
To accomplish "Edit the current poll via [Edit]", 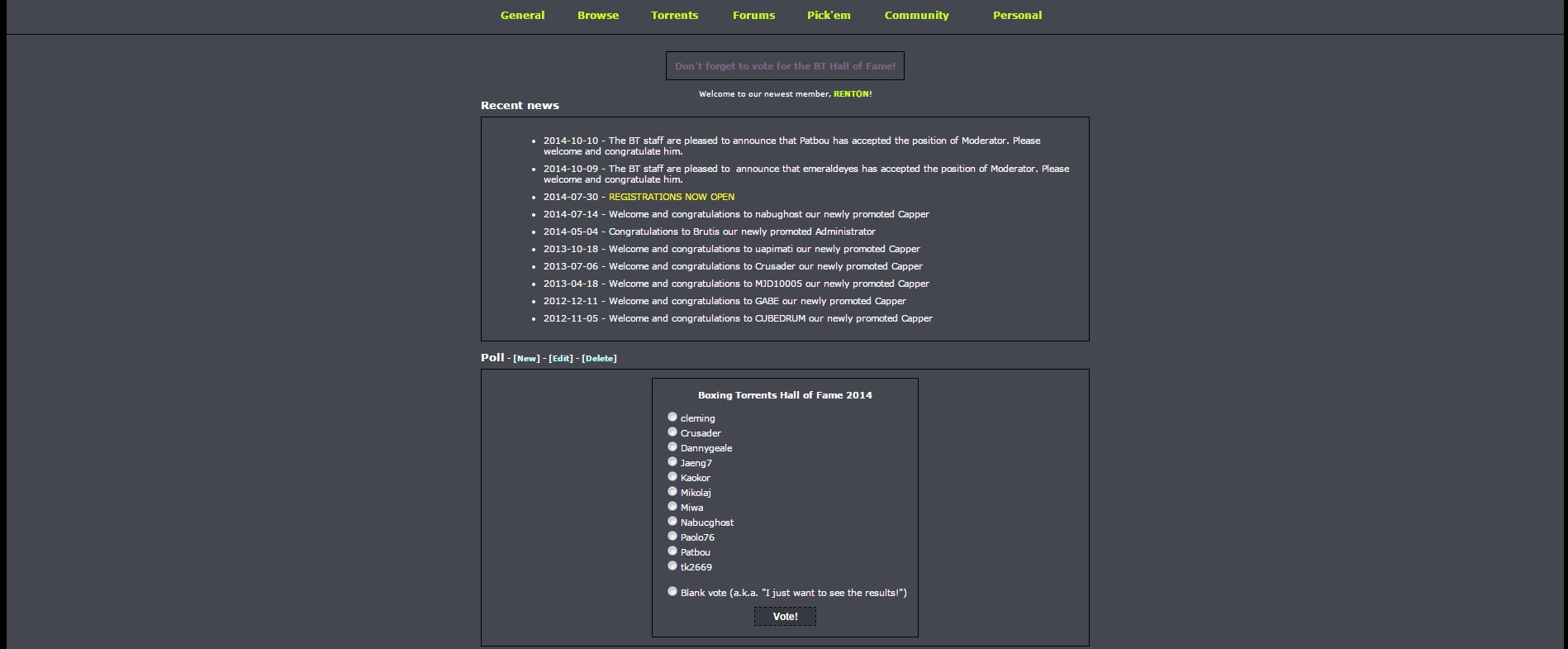I will pyautogui.click(x=561, y=359).
